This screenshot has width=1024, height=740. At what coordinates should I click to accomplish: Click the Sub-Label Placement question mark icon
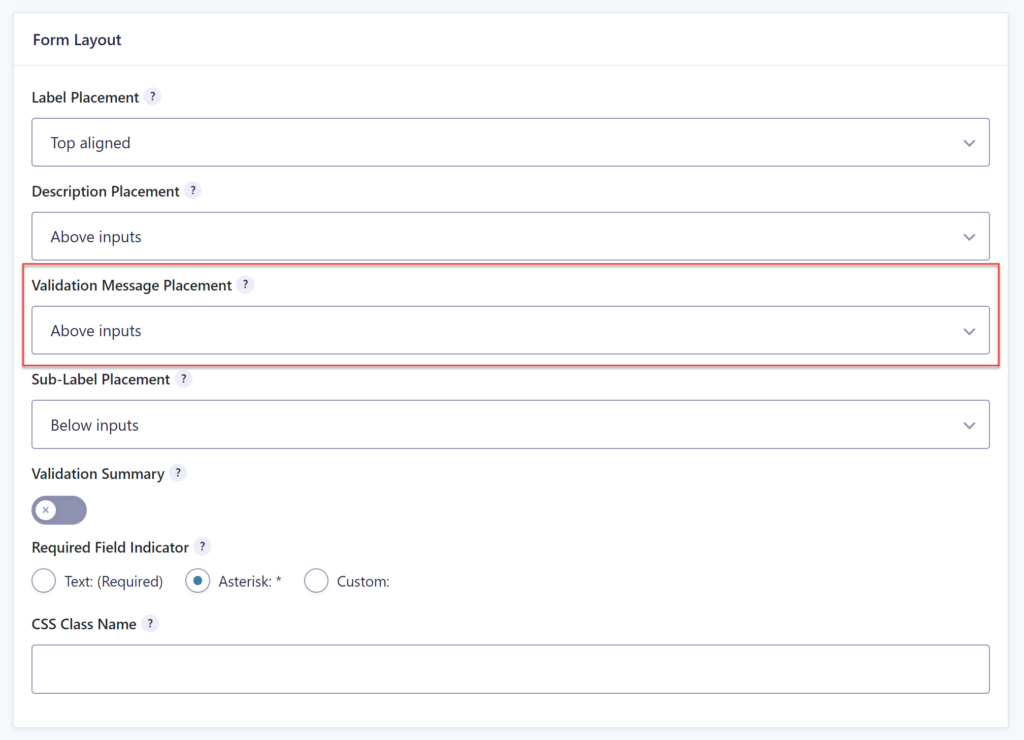pos(183,379)
